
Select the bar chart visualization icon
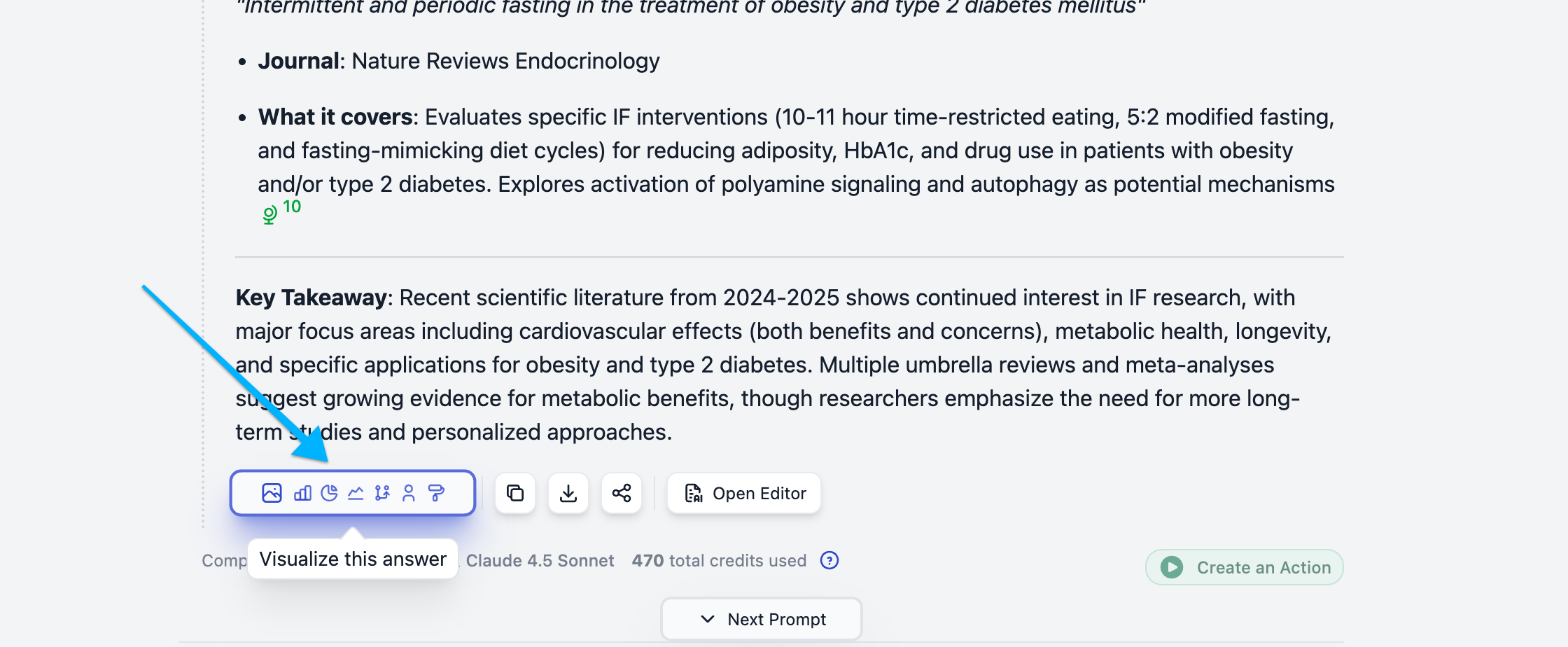(x=302, y=493)
